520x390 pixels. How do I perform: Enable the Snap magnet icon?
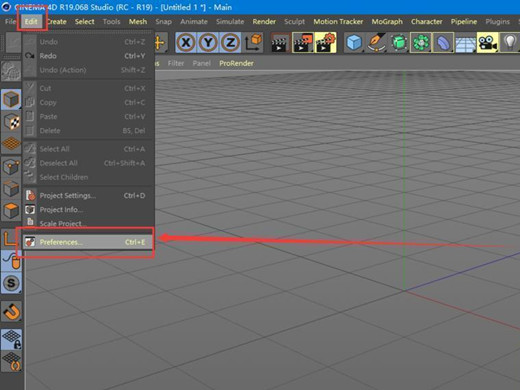(x=12, y=312)
